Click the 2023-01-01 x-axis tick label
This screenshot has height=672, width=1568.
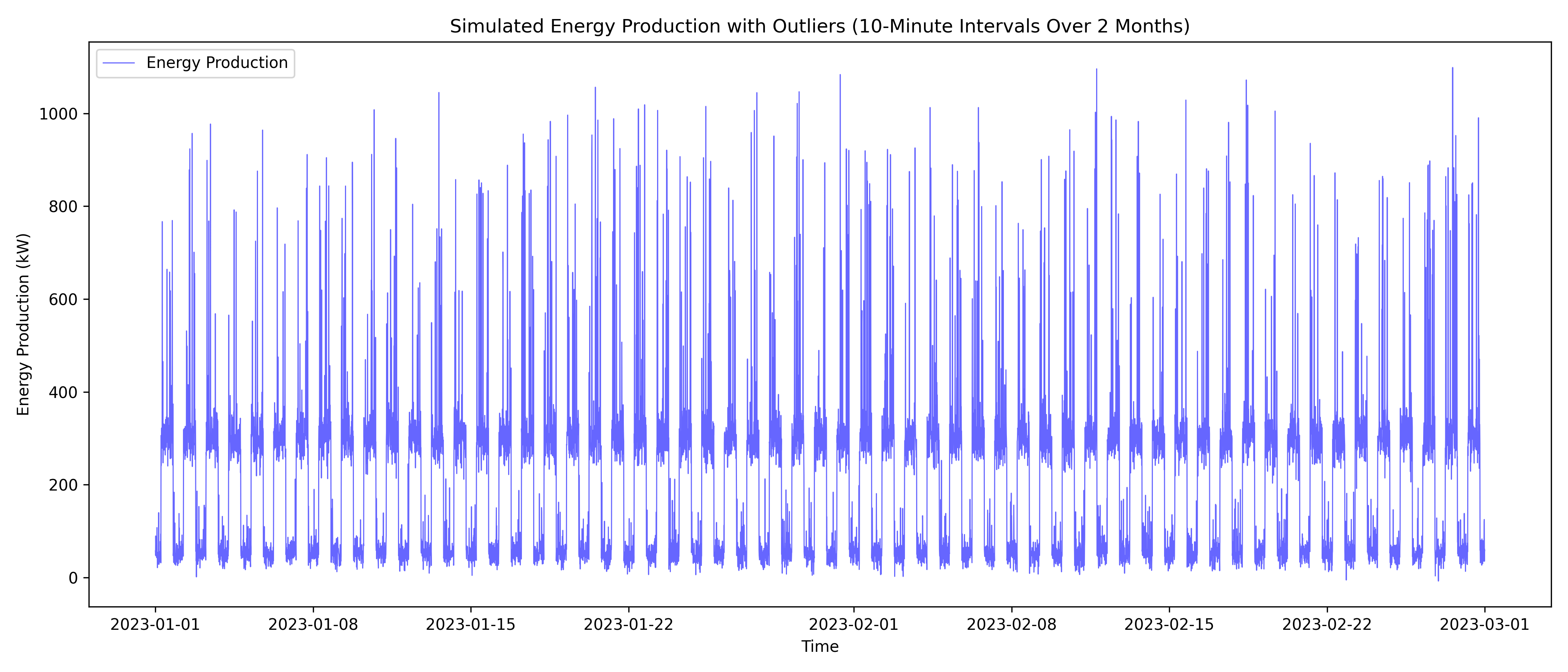[x=155, y=625]
